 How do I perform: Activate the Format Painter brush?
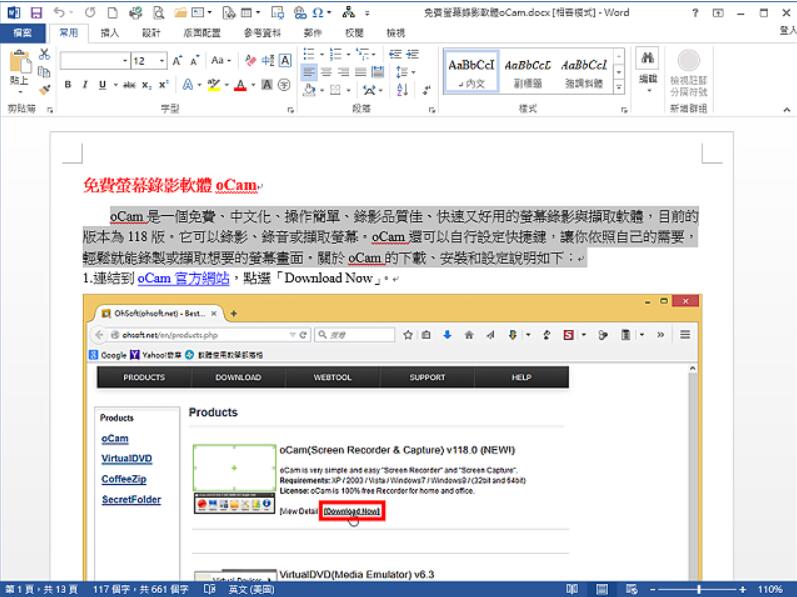(44, 89)
